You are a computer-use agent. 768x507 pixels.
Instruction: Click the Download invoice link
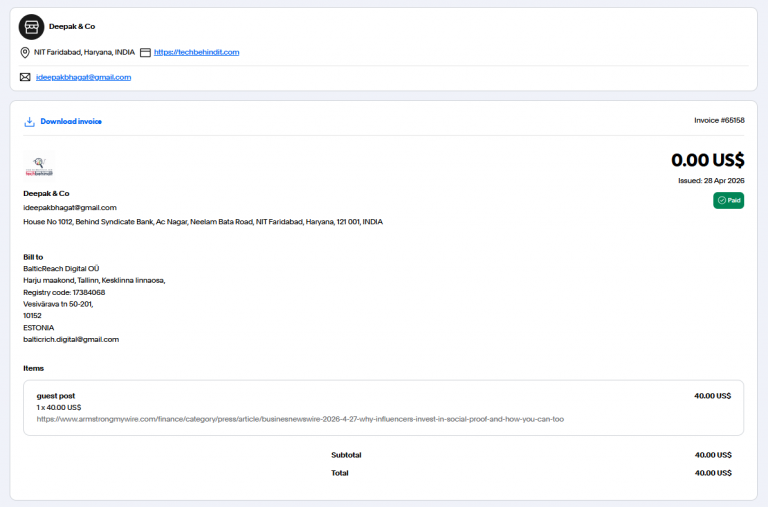click(x=71, y=121)
